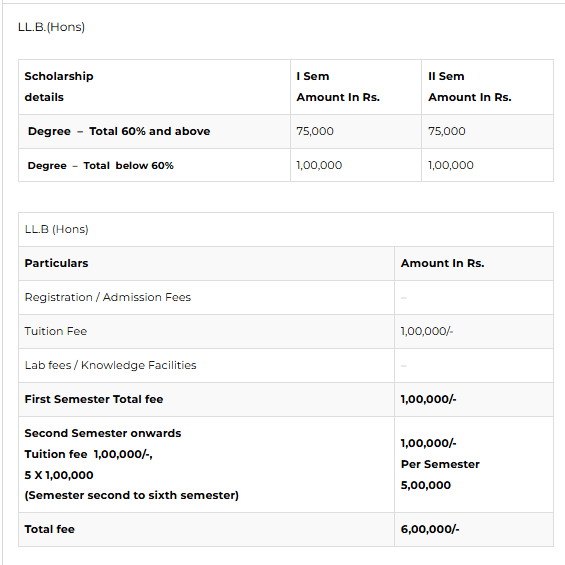Click the 'Scholarship details' header cell
Screen dimensions: 565x565
pos(154,87)
